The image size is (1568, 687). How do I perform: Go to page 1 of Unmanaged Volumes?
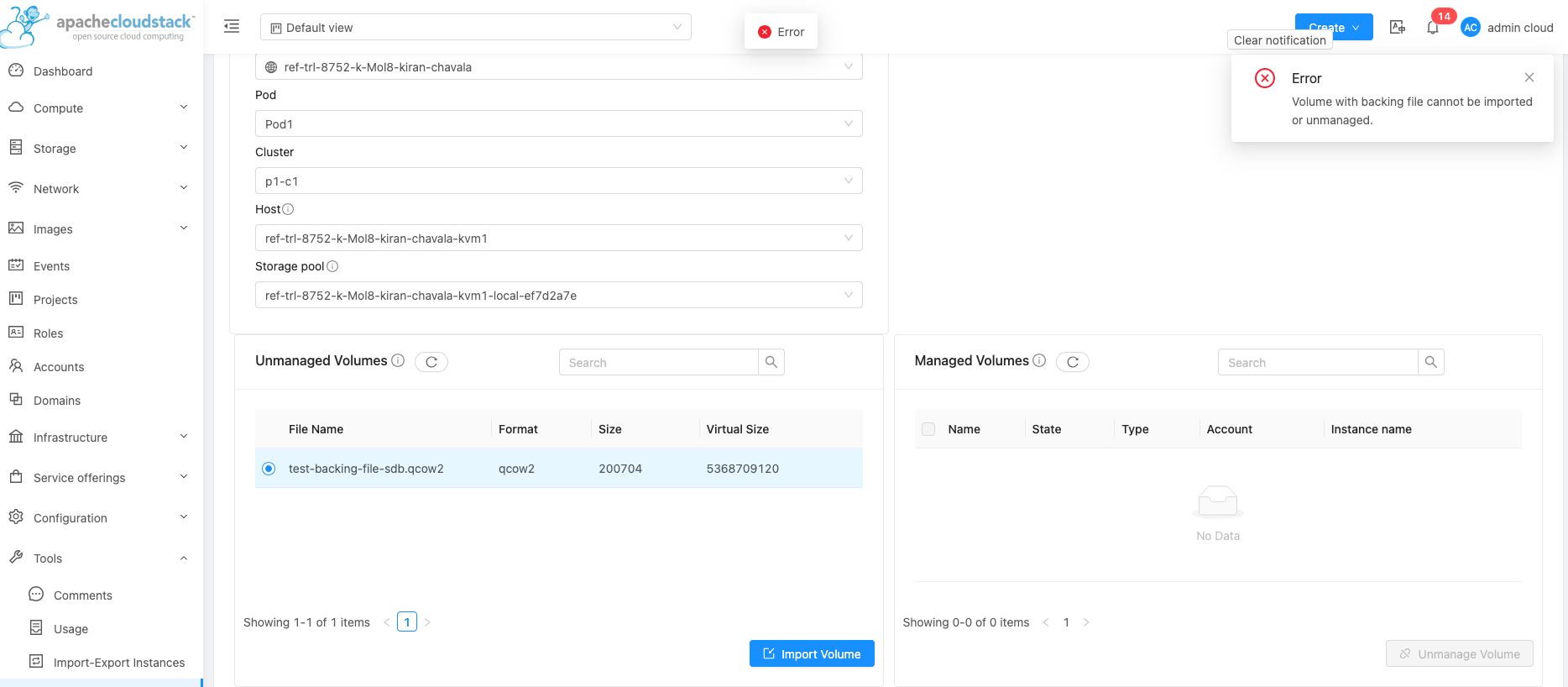(407, 622)
